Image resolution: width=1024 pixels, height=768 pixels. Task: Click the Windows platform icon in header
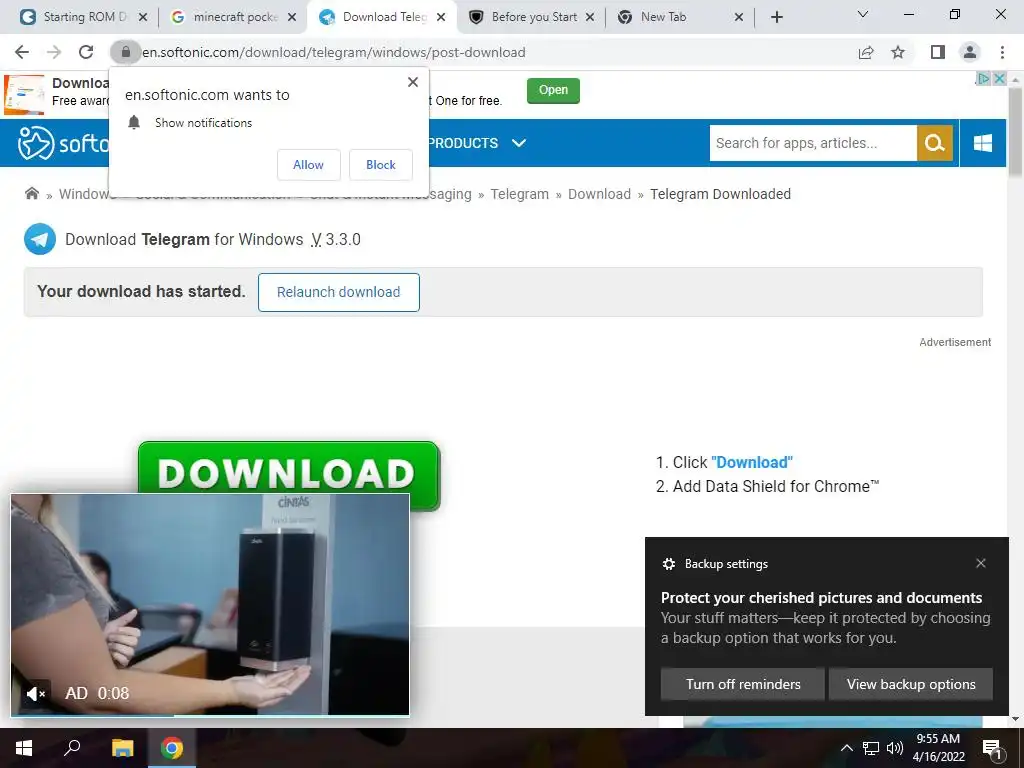pos(983,143)
